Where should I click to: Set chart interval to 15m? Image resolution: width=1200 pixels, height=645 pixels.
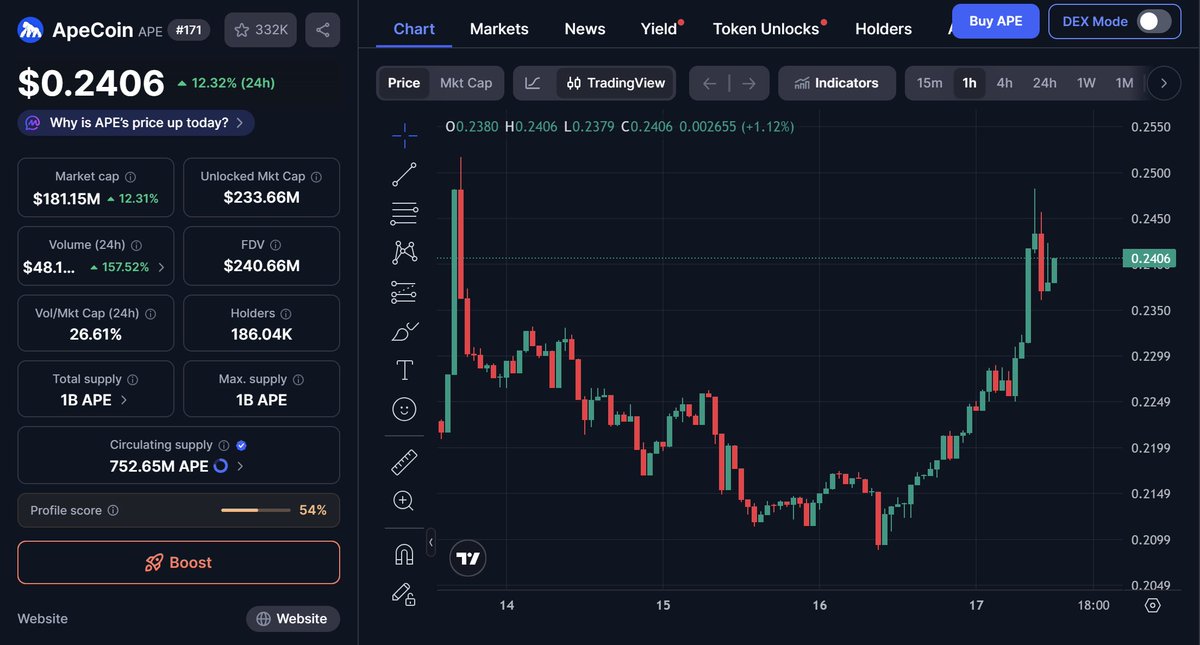point(930,83)
